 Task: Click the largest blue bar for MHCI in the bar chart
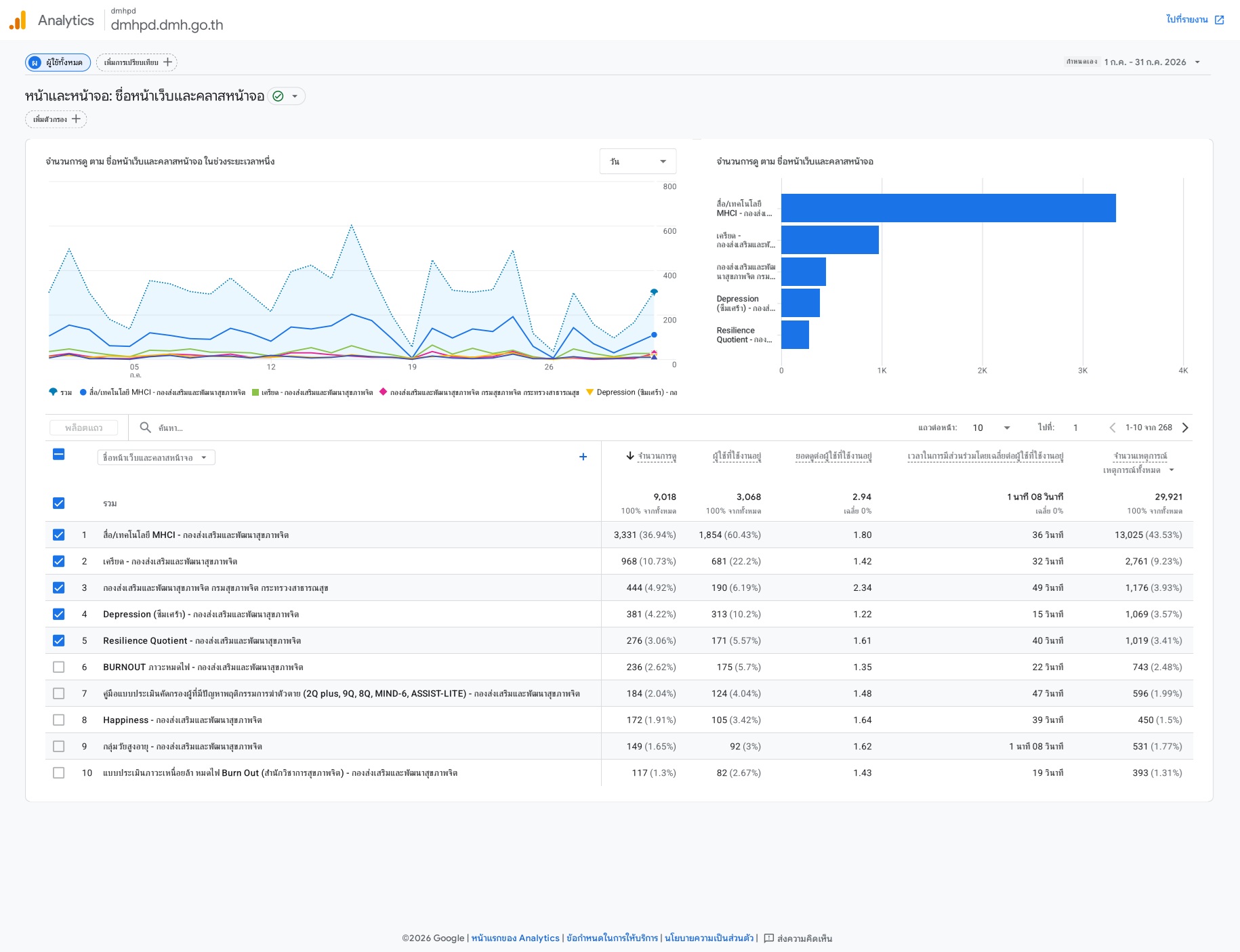[948, 208]
